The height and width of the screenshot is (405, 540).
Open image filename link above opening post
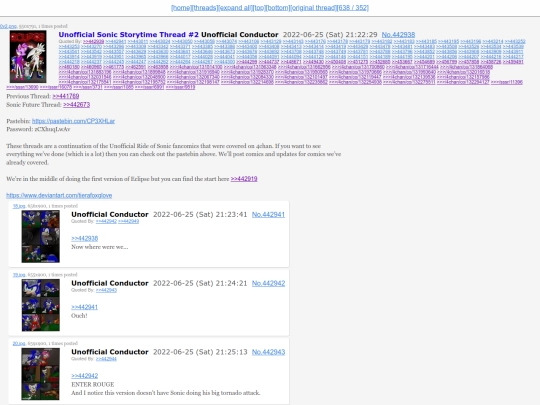pyautogui.click(x=8, y=26)
